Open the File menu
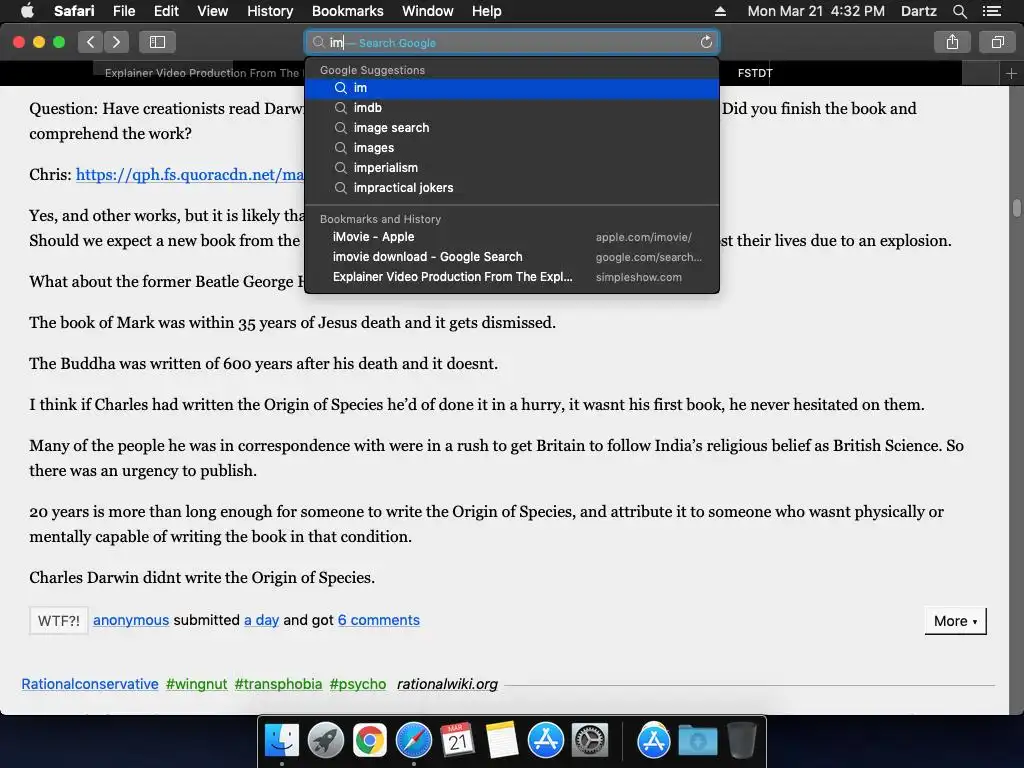The image size is (1024, 768). 124,11
